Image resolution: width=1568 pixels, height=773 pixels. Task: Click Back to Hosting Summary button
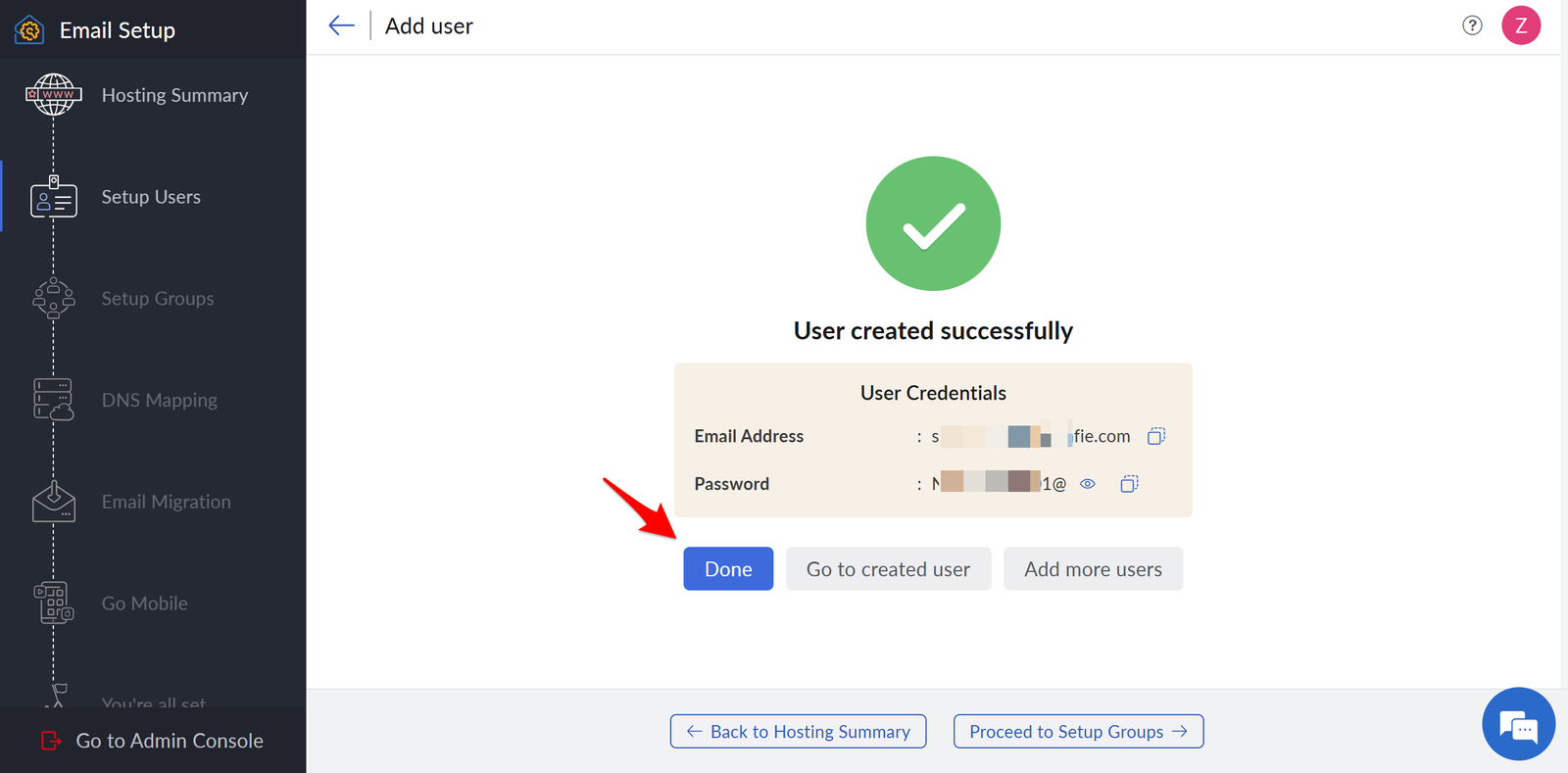click(798, 732)
